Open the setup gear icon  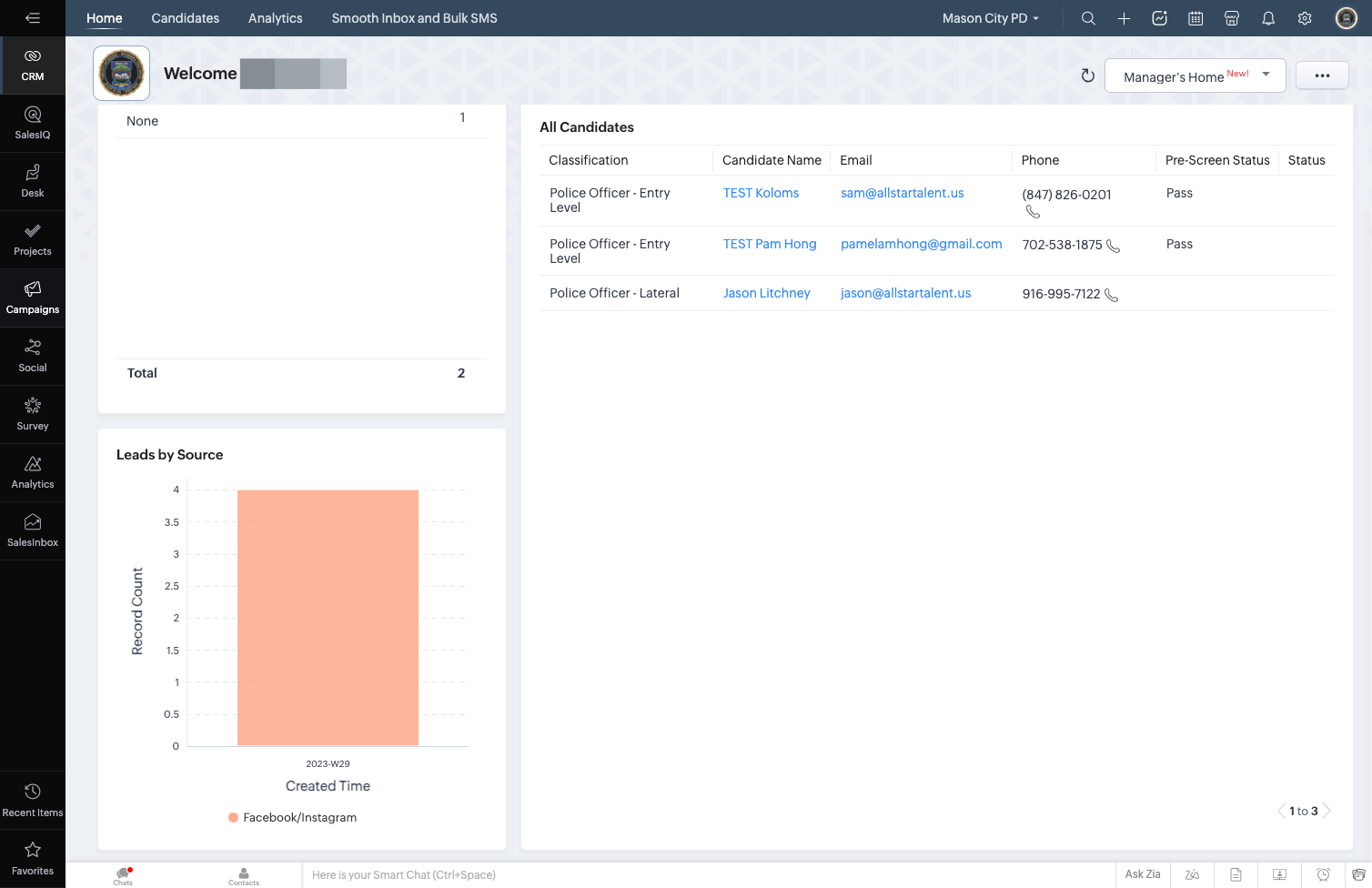(x=1305, y=18)
